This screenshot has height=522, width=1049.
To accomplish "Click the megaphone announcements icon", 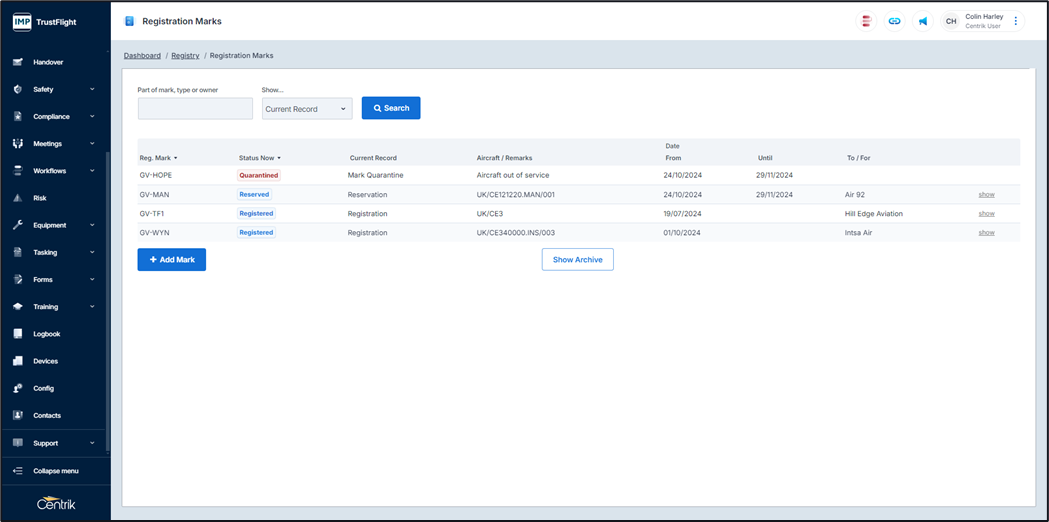I will point(923,21).
